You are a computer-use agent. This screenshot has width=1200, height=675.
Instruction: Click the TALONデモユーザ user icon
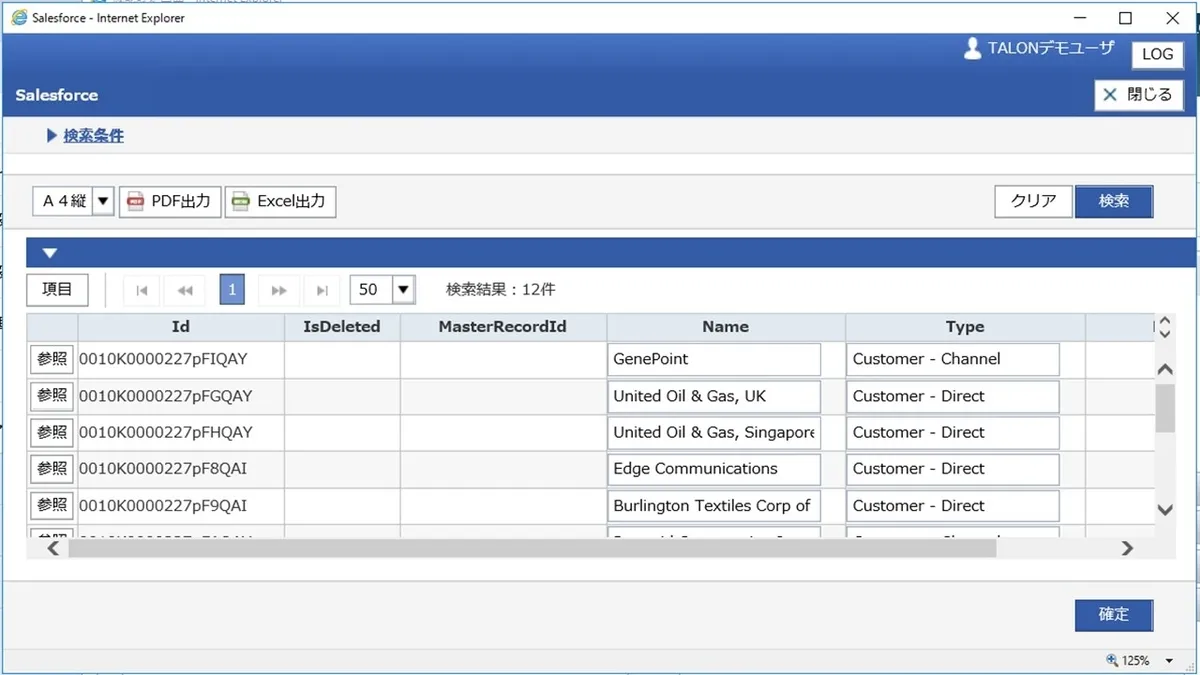click(972, 48)
